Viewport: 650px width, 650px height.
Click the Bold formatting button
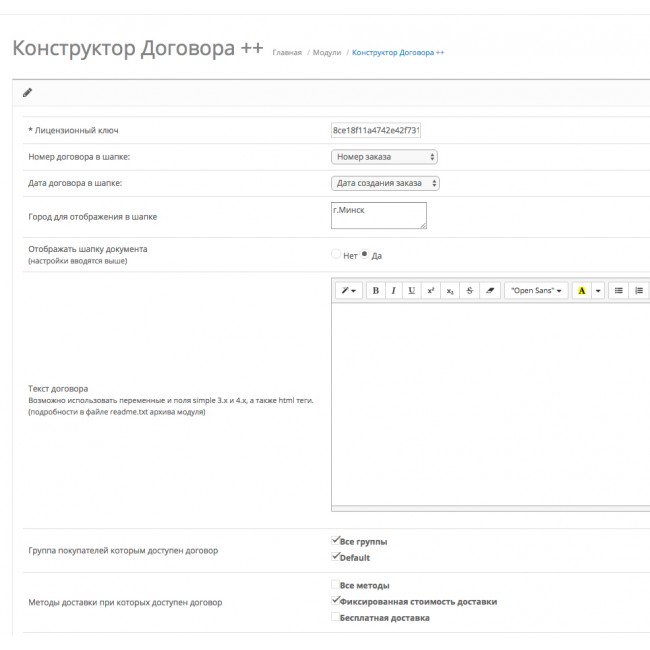pos(376,290)
